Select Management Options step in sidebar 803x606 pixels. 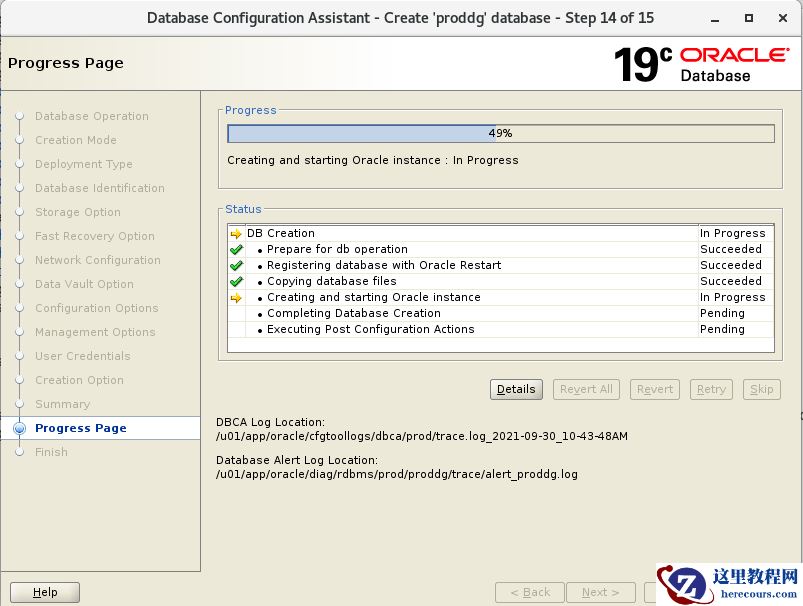(x=95, y=332)
